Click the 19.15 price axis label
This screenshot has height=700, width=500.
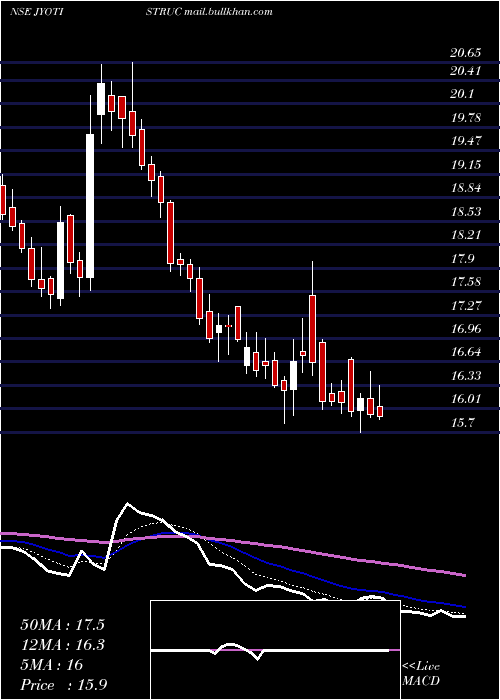466,165
